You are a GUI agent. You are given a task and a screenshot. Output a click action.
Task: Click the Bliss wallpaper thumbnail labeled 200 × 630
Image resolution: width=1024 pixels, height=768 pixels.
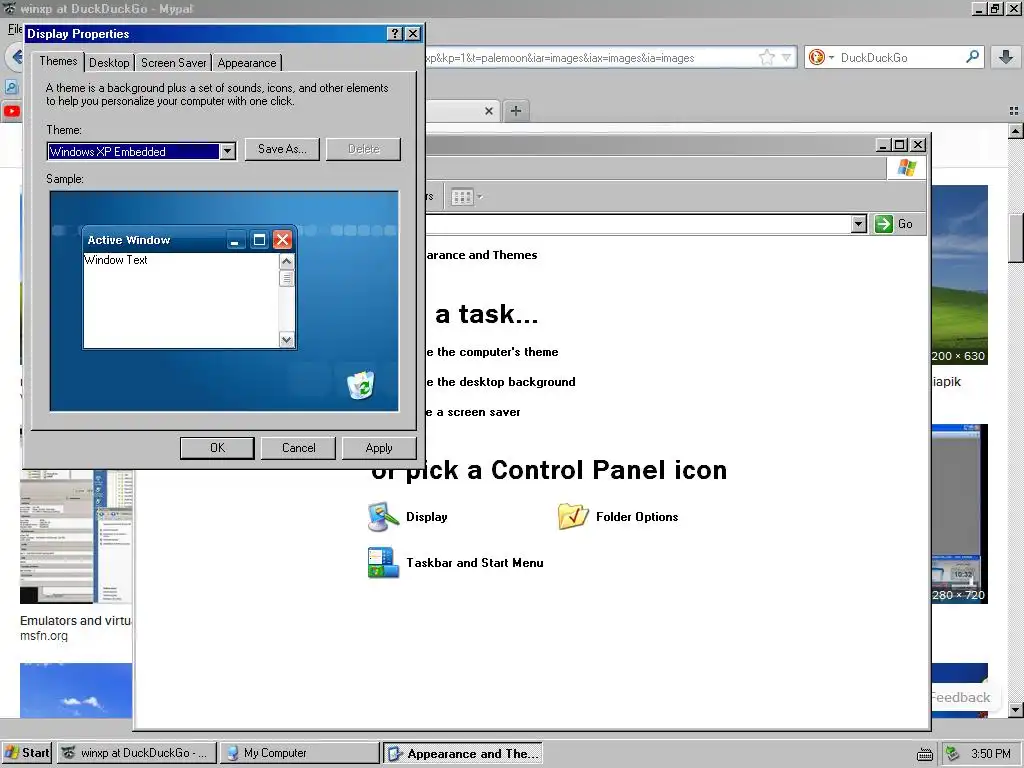tap(959, 275)
